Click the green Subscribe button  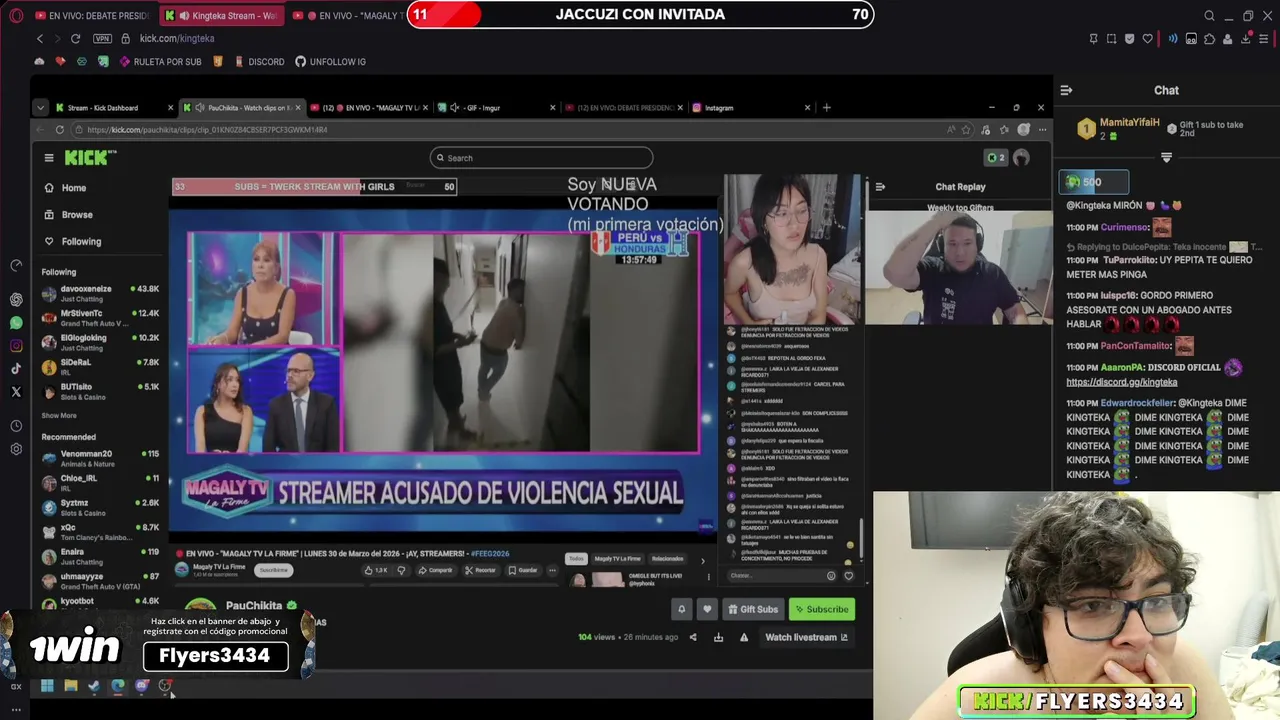click(x=821, y=609)
